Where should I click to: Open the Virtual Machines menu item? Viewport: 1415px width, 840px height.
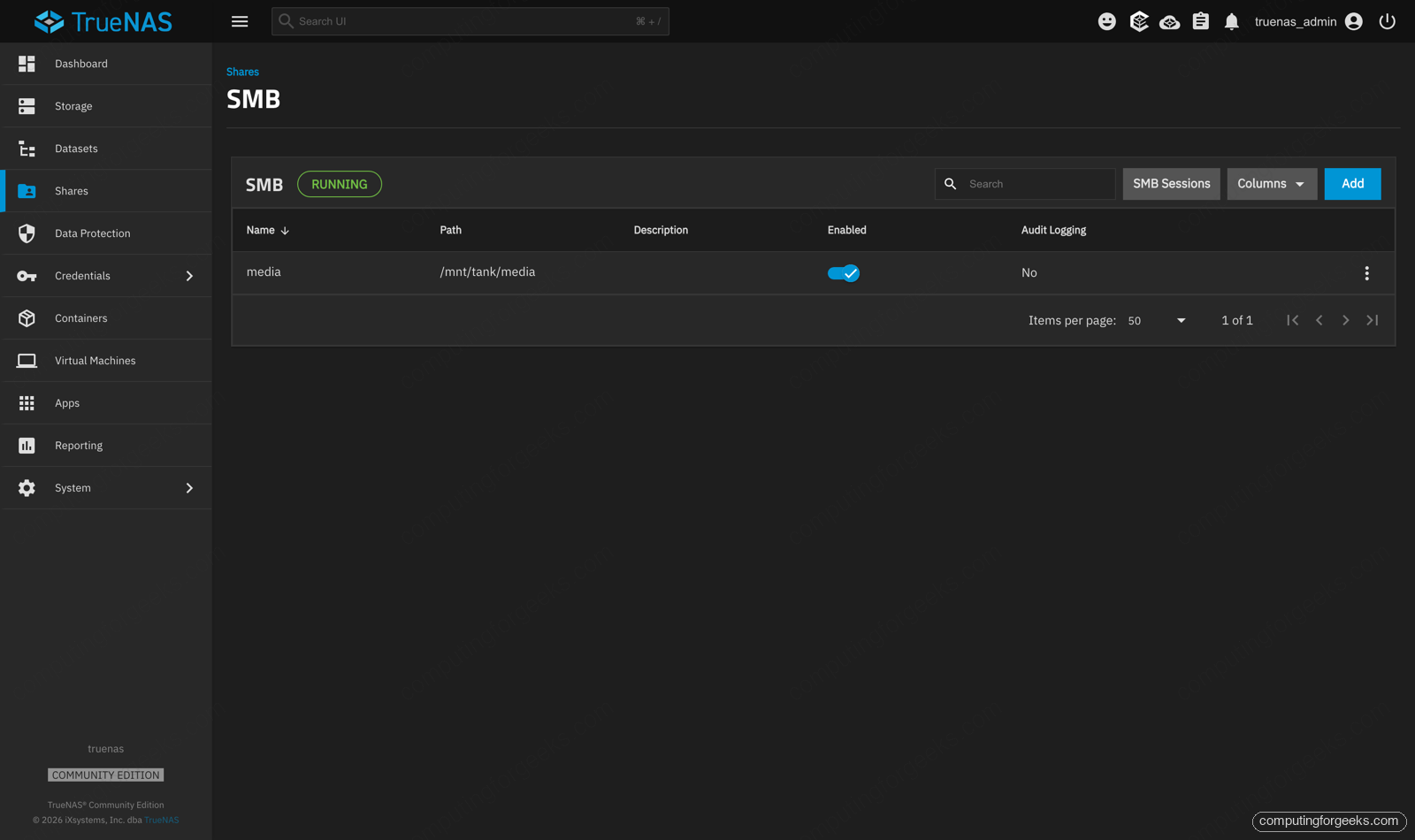pyautogui.click(x=106, y=361)
